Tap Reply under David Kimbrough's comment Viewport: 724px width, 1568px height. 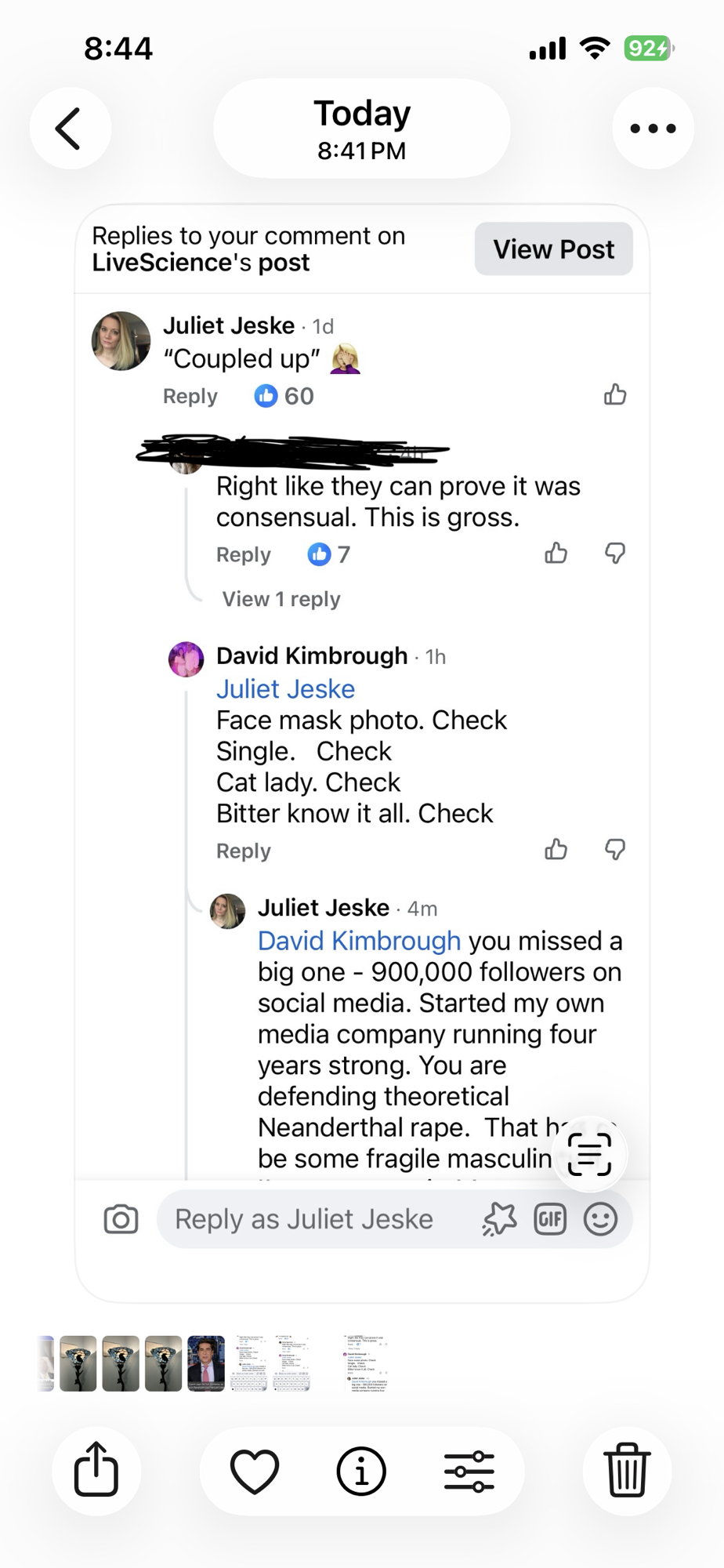(244, 851)
